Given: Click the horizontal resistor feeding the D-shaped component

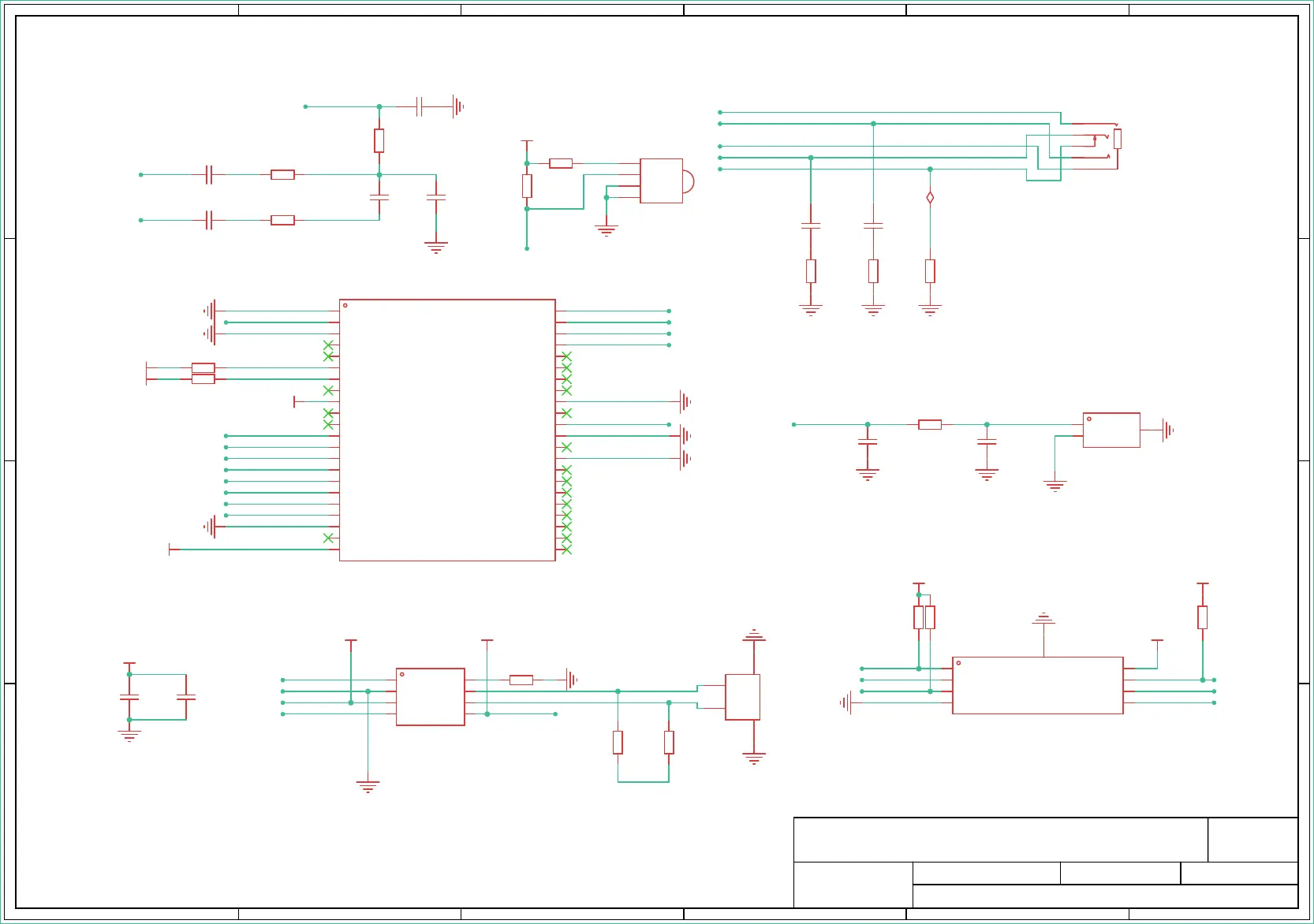Looking at the screenshot, I should coord(561,163).
